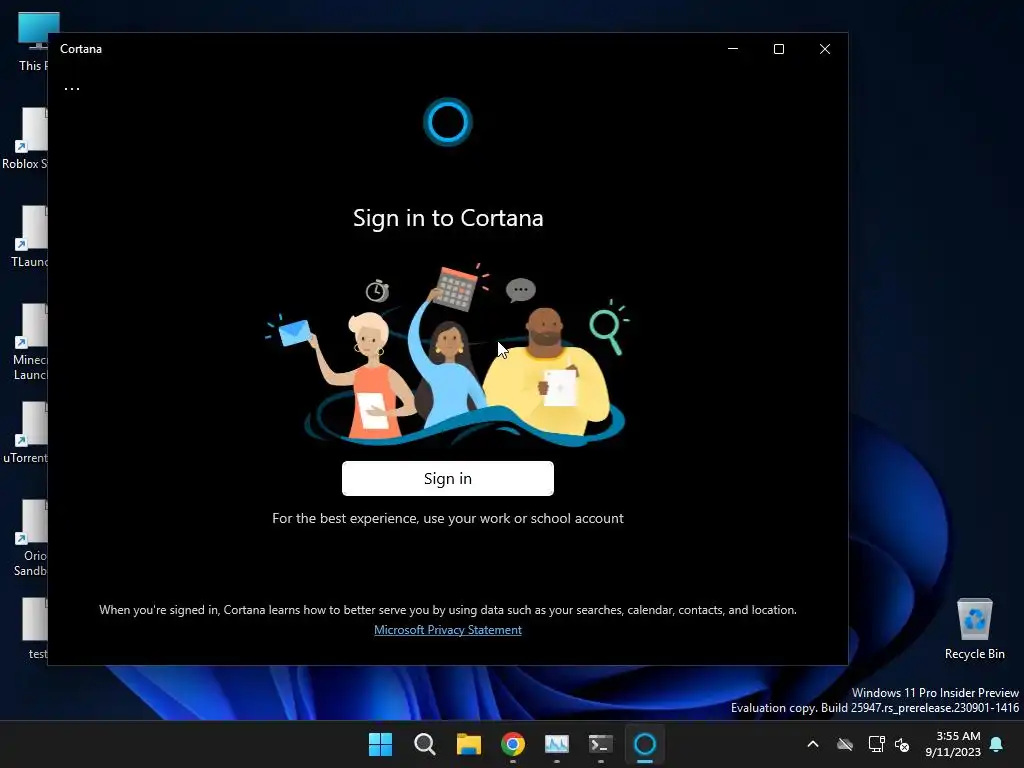Screen dimensions: 1024x768
Task: Open the performance monitor taskbar app
Action: [x=556, y=744]
